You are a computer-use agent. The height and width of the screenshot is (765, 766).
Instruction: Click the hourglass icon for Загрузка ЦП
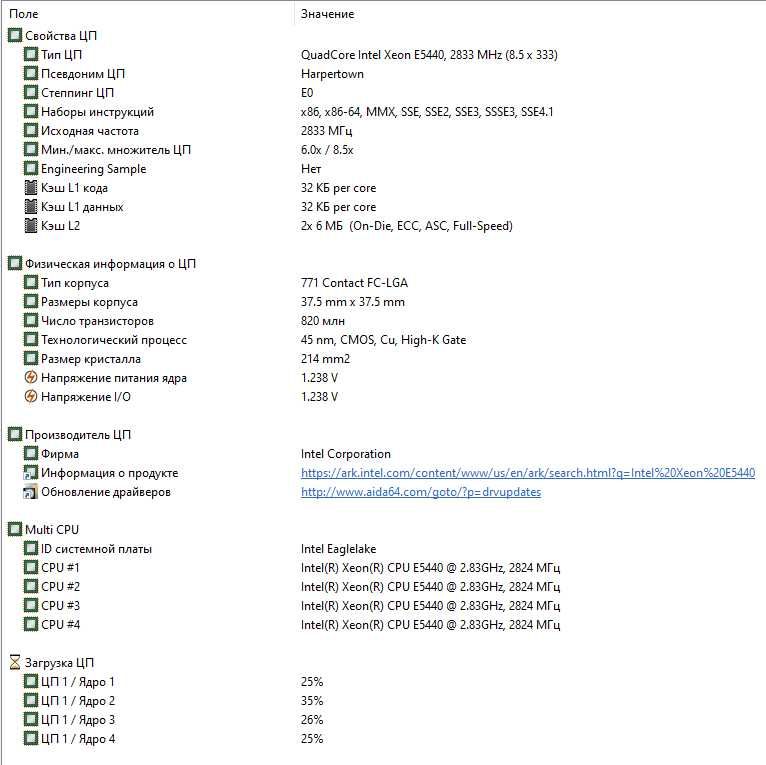point(15,662)
